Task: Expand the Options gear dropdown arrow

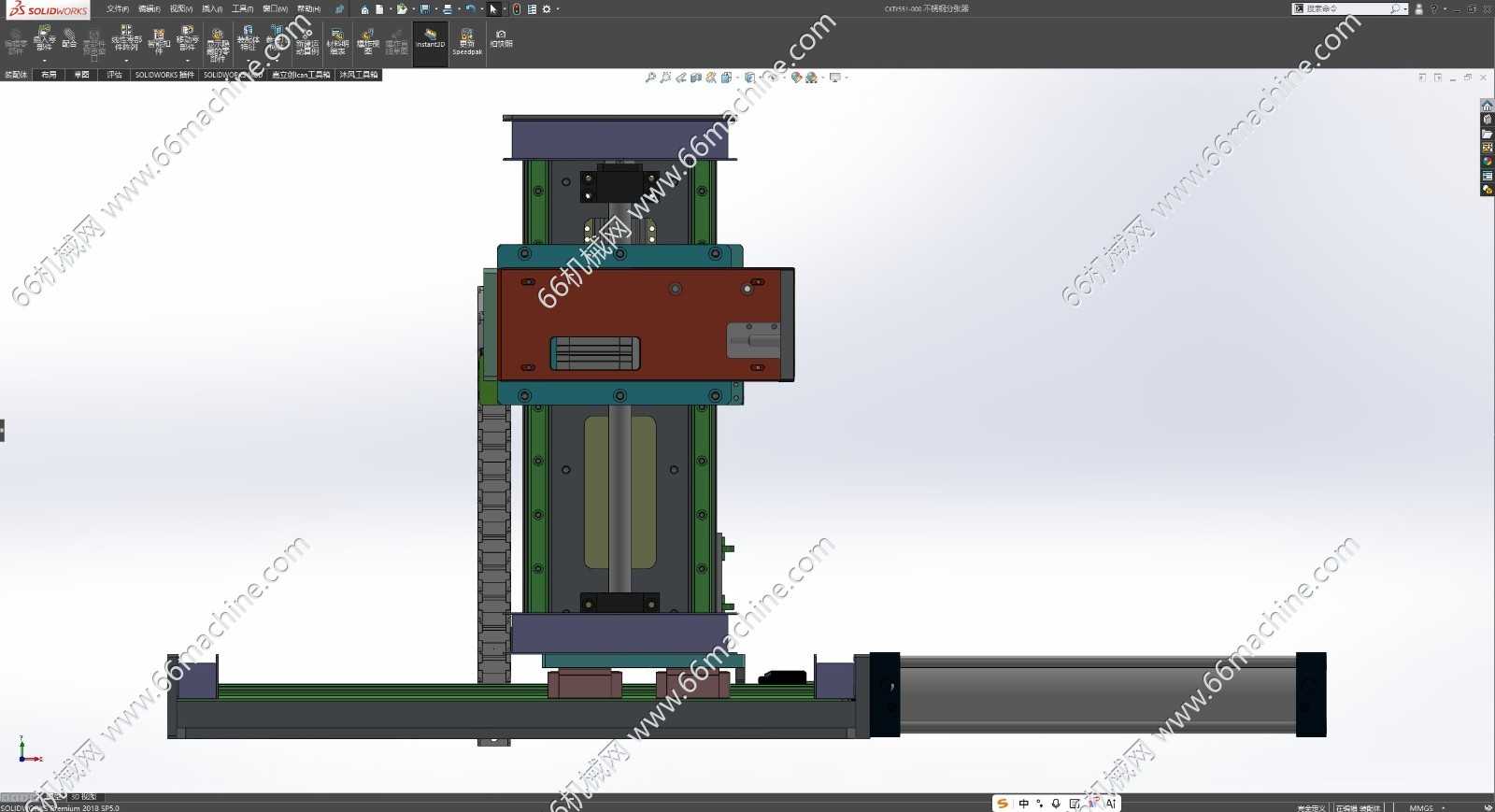Action: [x=558, y=9]
